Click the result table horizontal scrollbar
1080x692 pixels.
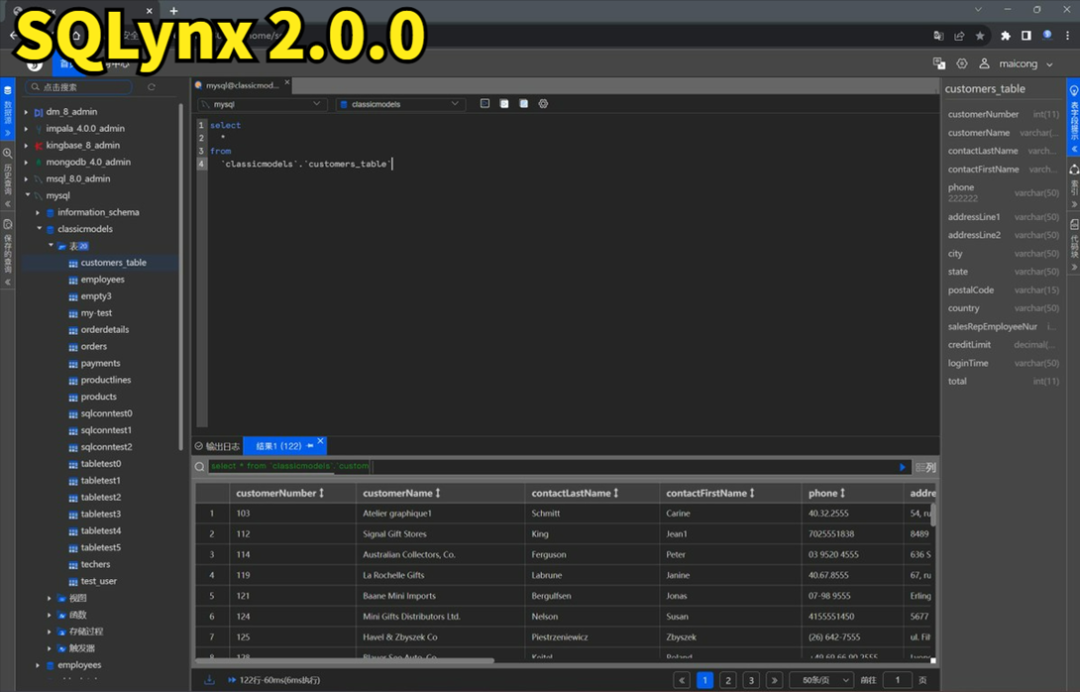click(x=344, y=660)
